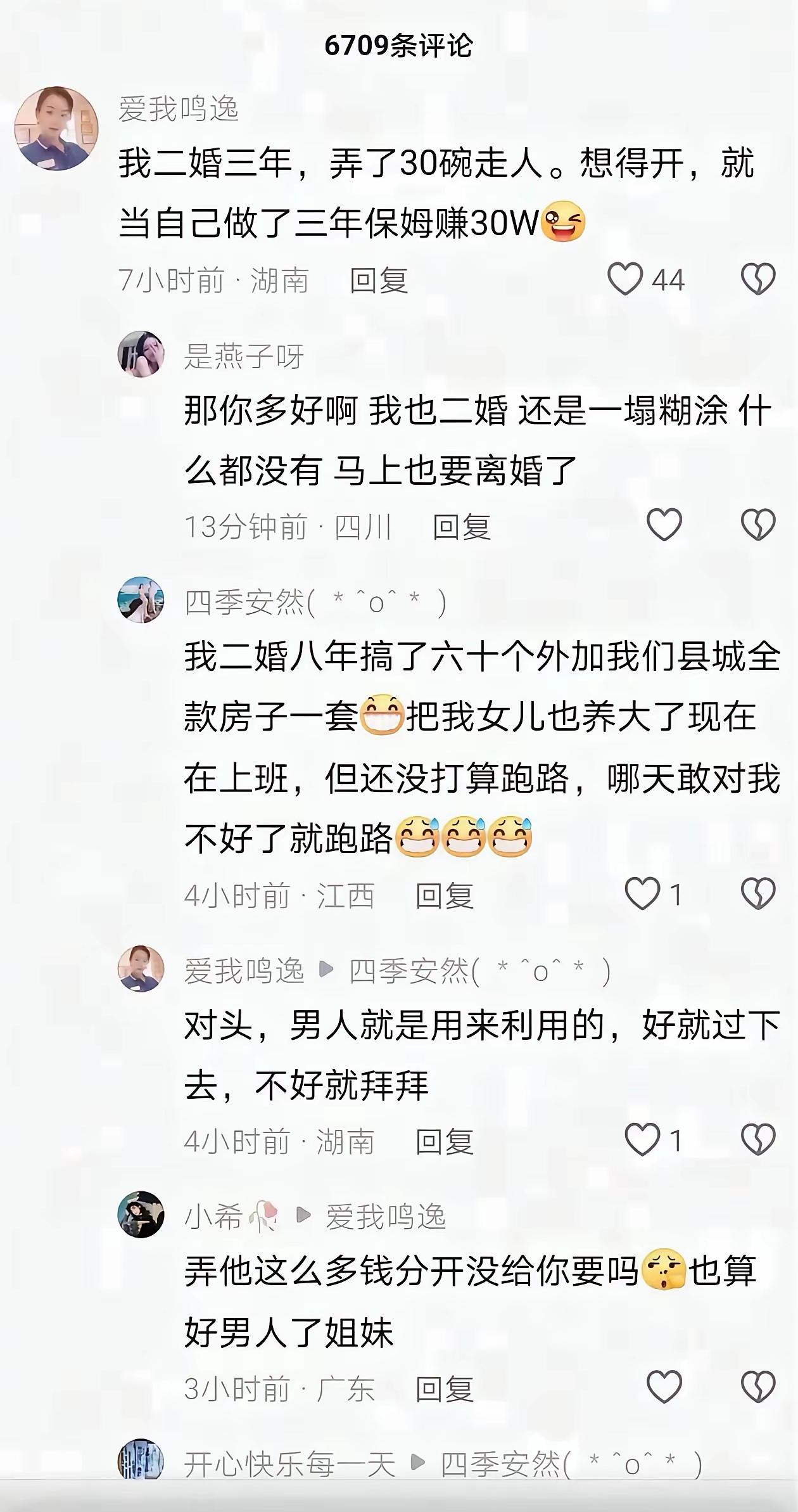
Task: Open 是燕子呀's avatar picture
Action: click(x=141, y=354)
